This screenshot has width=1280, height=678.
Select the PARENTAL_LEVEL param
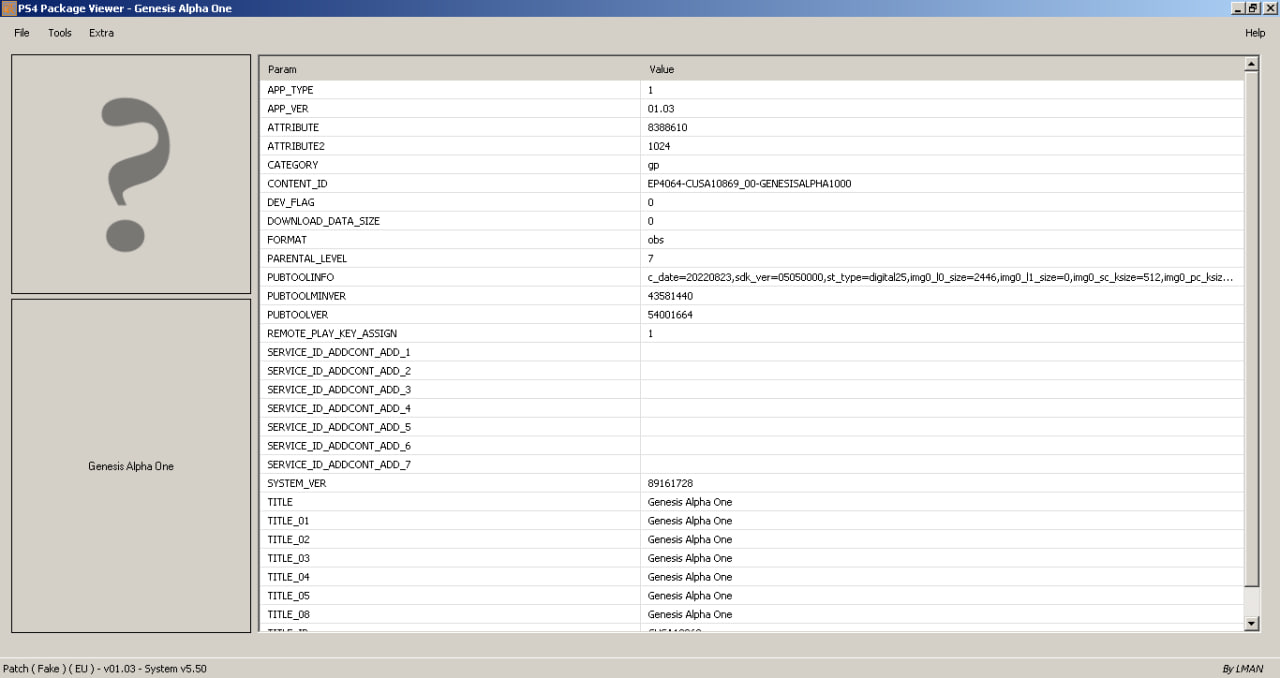click(450, 258)
